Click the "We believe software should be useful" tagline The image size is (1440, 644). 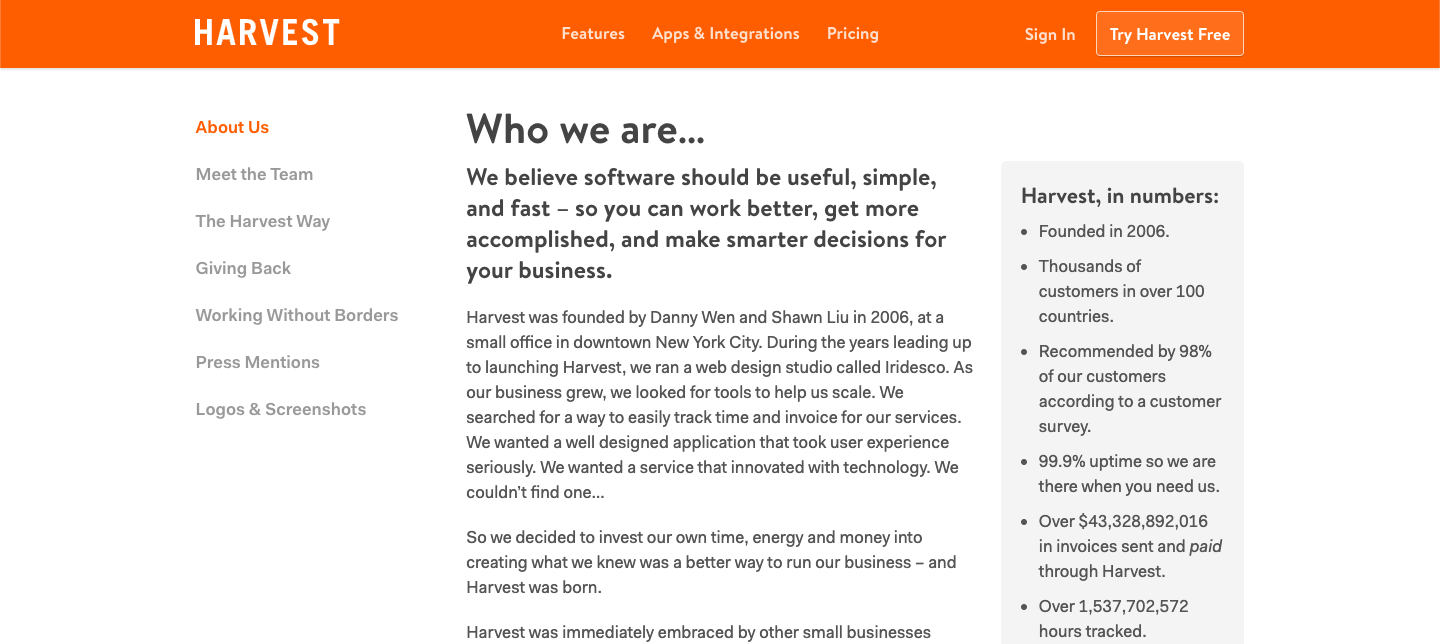(706, 224)
